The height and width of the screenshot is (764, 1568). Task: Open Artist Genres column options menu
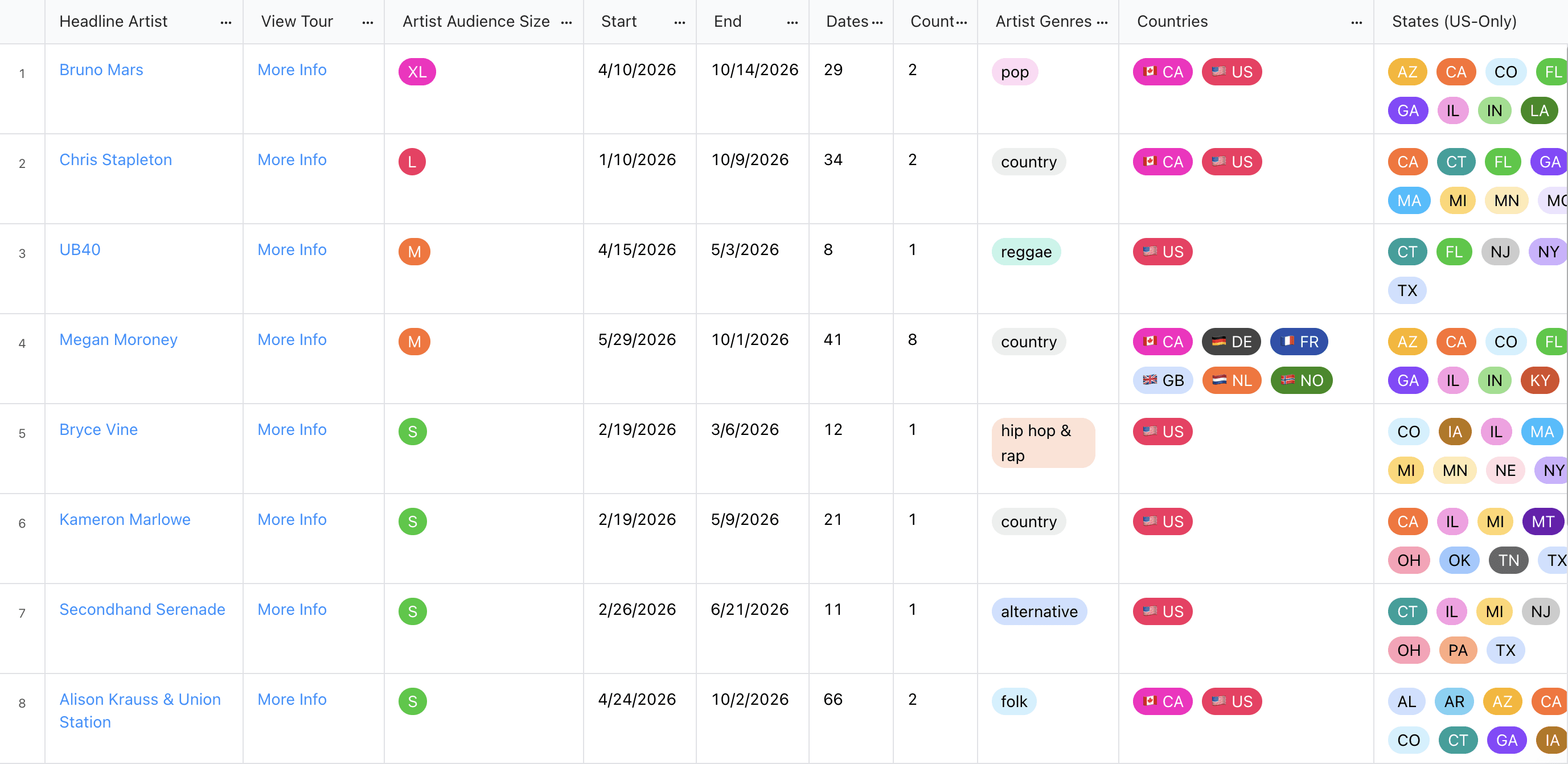(x=1102, y=23)
